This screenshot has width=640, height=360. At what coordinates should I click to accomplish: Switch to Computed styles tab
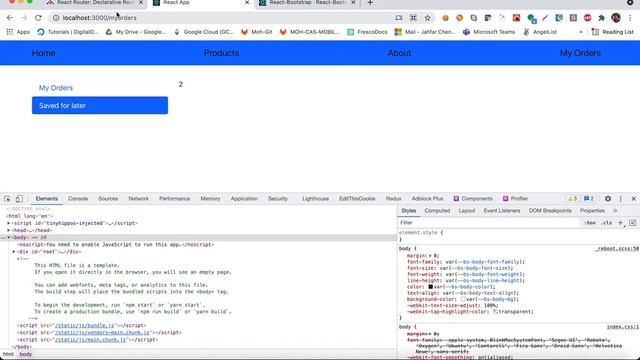(x=437, y=211)
